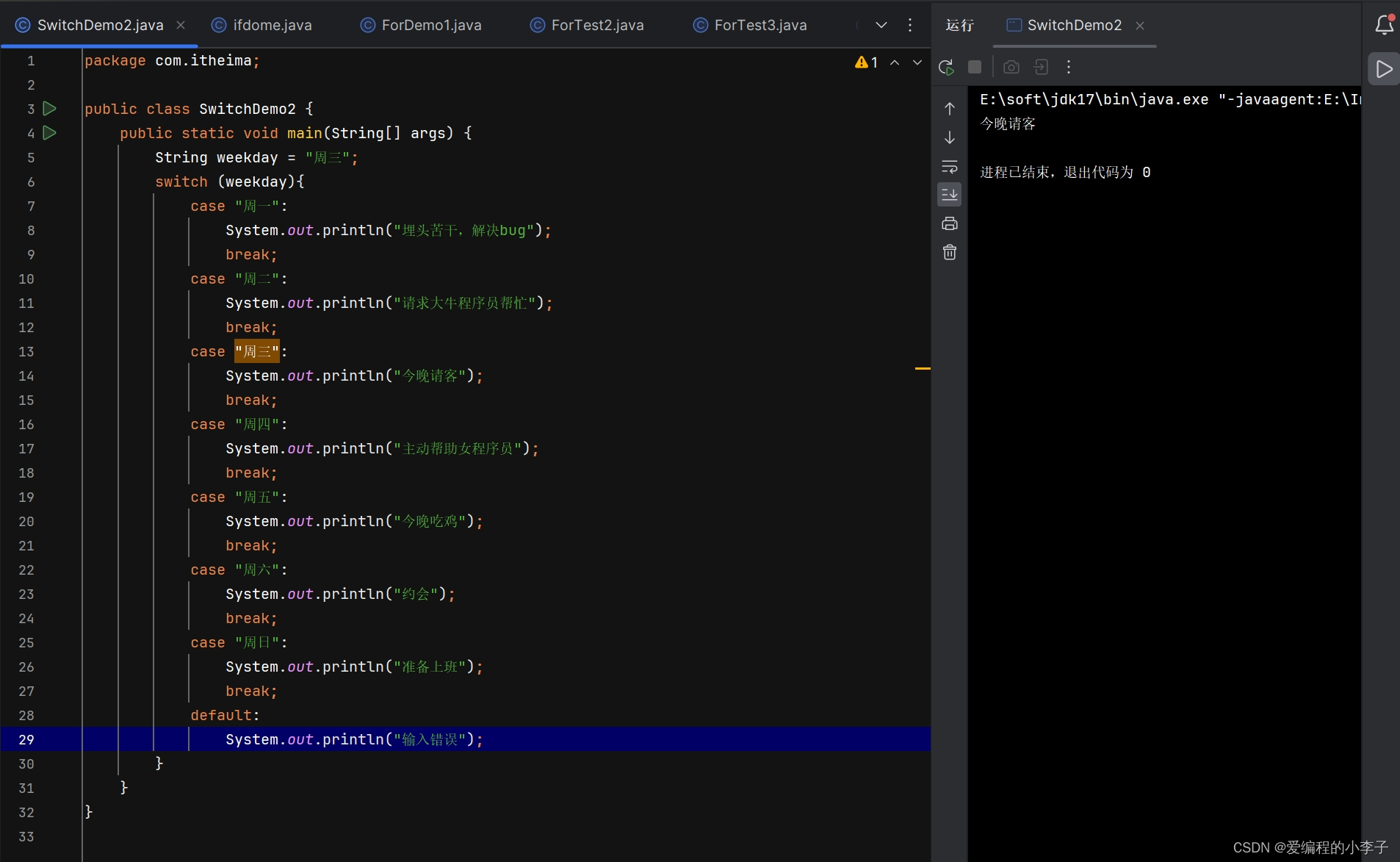Open run toolbar more actions menu
Viewport: 1400px width, 862px height.
1069,67
